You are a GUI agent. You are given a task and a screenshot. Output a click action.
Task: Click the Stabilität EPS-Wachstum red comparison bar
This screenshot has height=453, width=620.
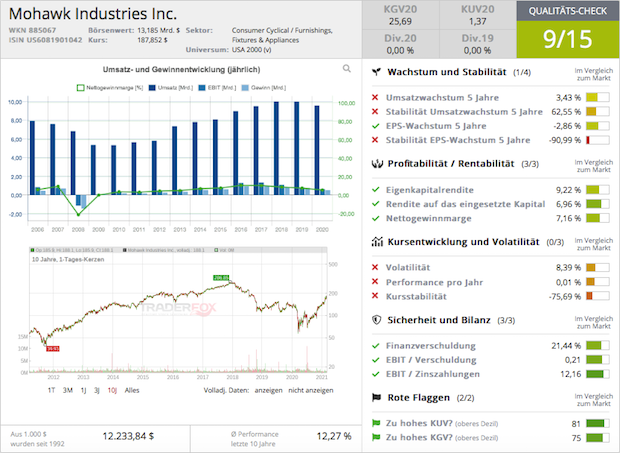pyautogui.click(x=597, y=140)
